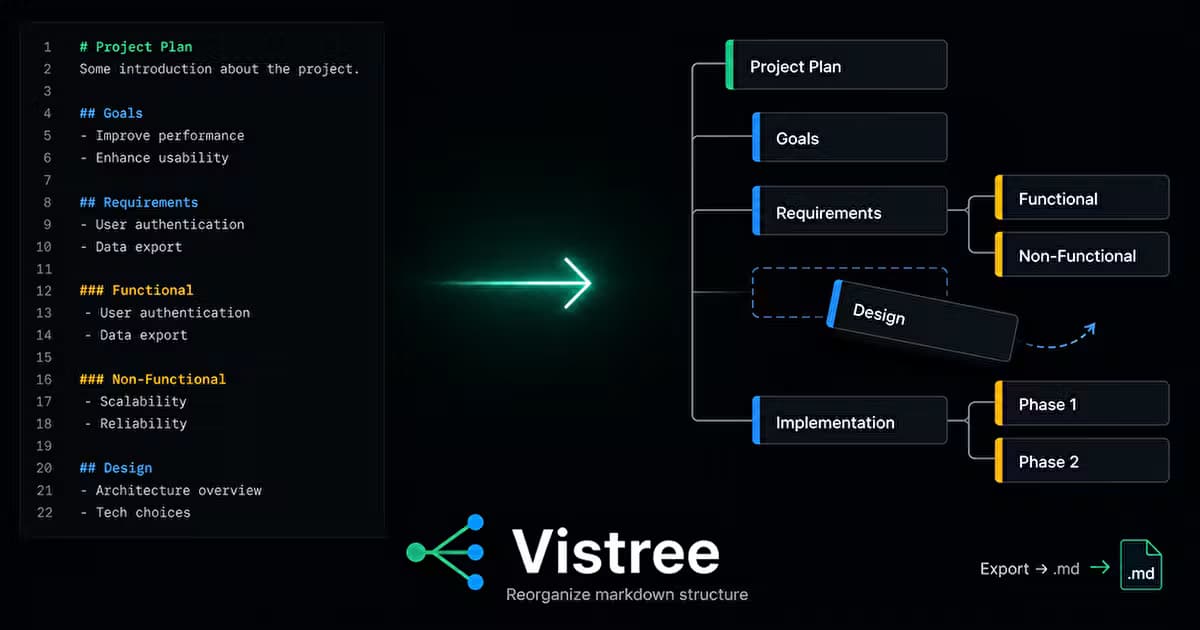
Task: Click the '- Improve performance' line
Action: click(x=162, y=135)
